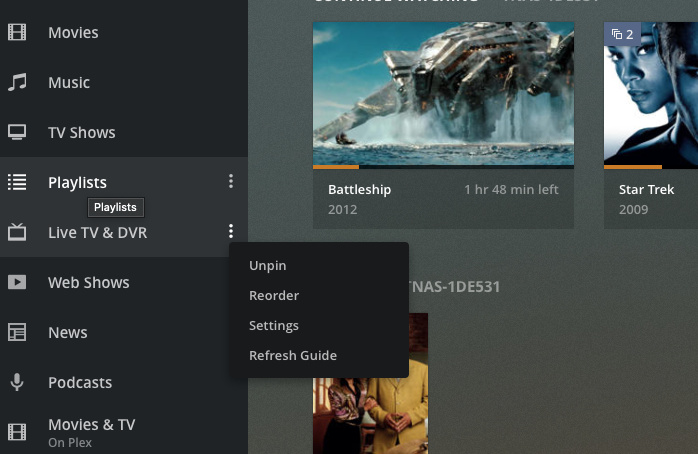
Task: Open the Movies library label
Action: (x=73, y=32)
